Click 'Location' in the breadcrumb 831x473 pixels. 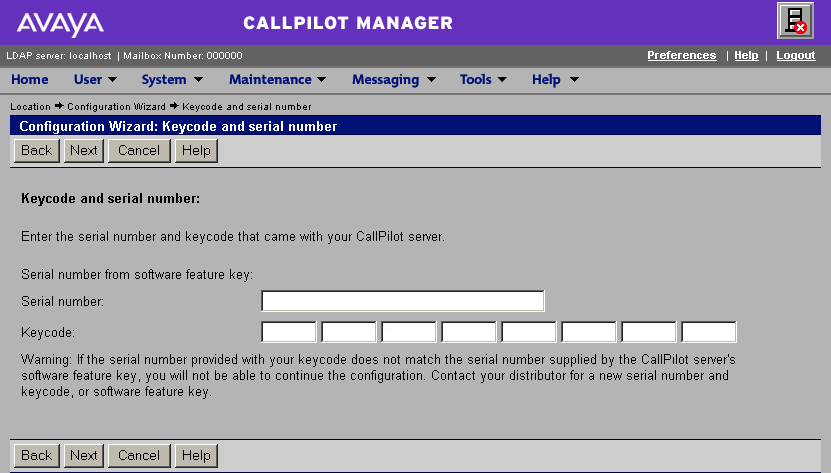coord(30,107)
